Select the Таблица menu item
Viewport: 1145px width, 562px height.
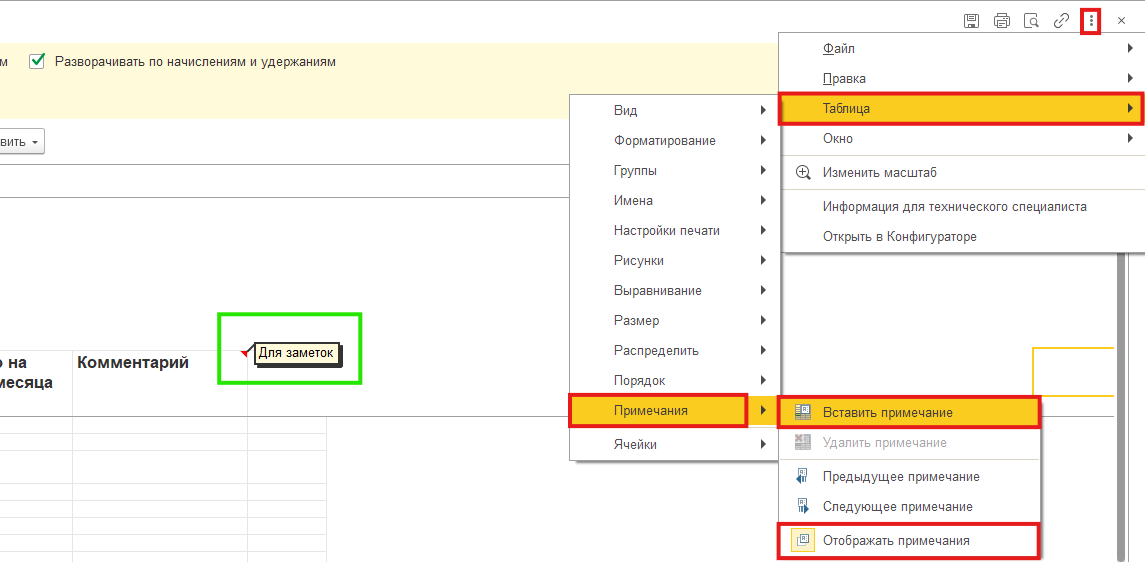pos(962,109)
